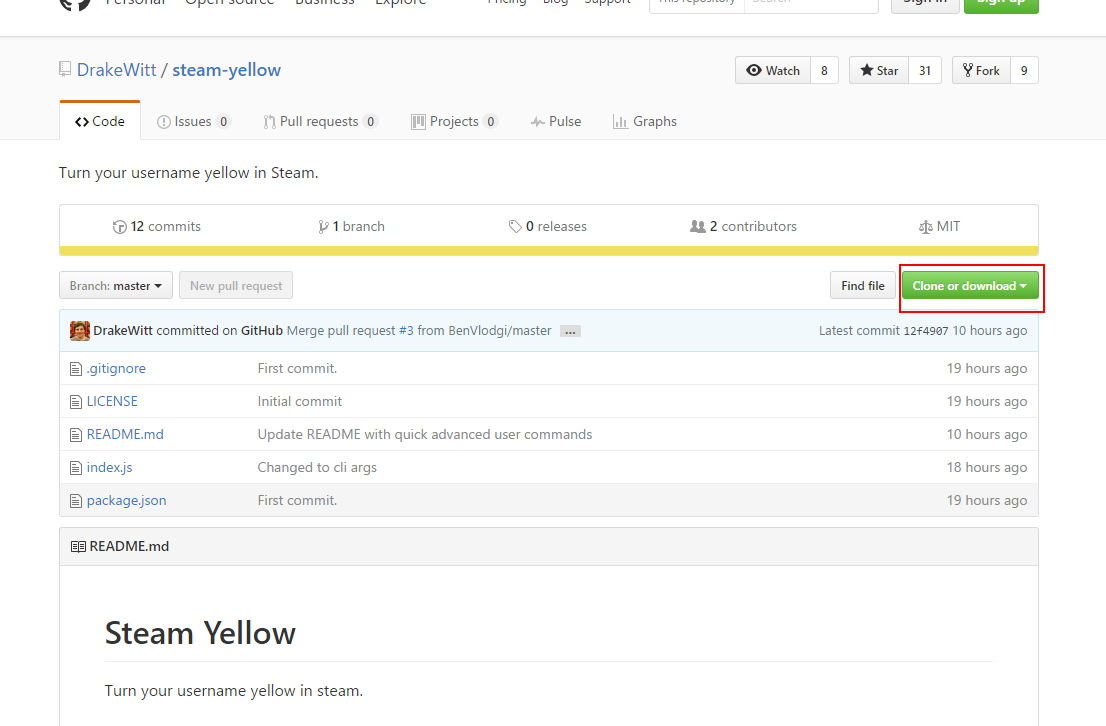Click '18 hours ago' on index.js row
The image size is (1106, 726).
coord(987,468)
